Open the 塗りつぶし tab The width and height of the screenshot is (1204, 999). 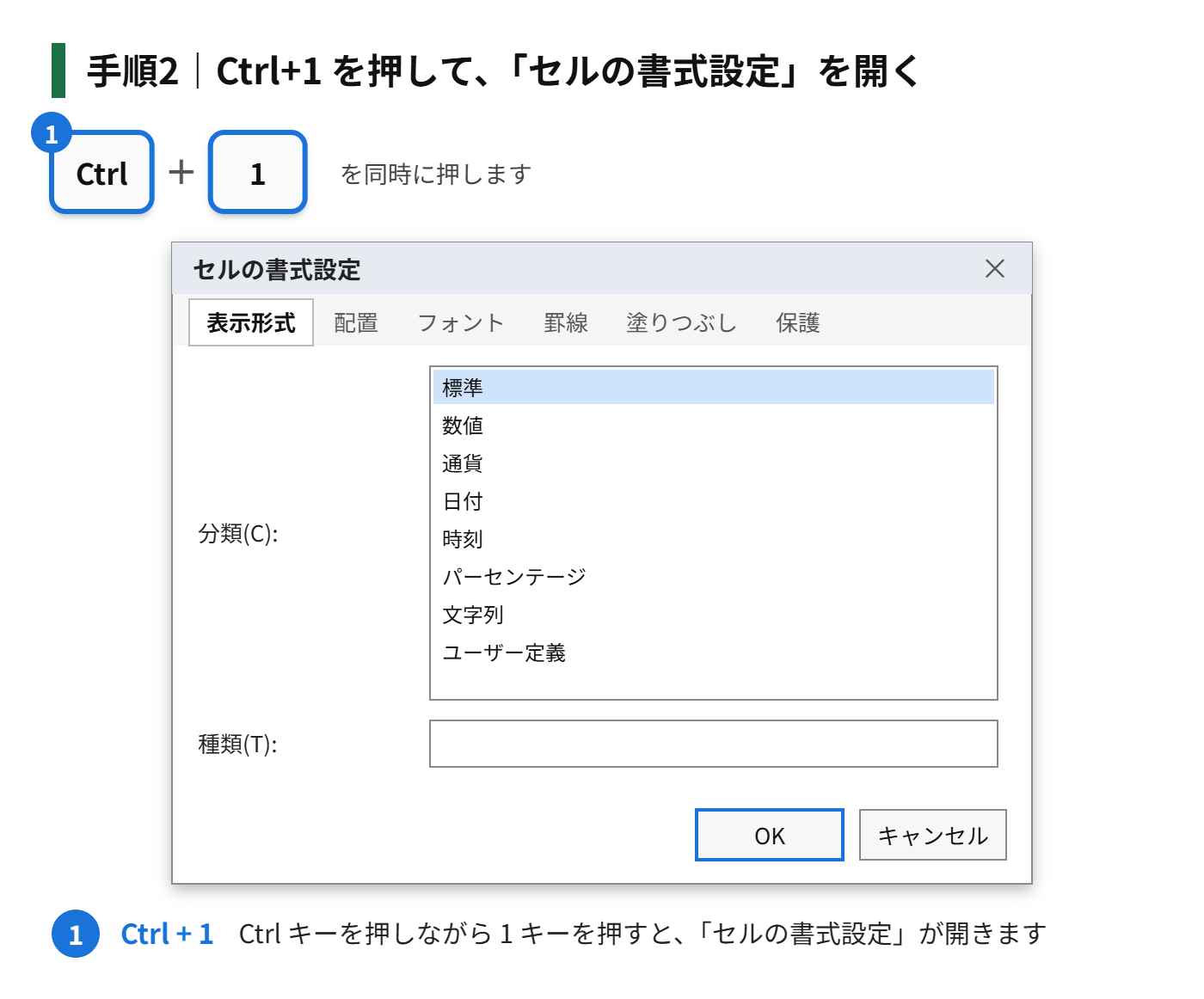pos(681,322)
